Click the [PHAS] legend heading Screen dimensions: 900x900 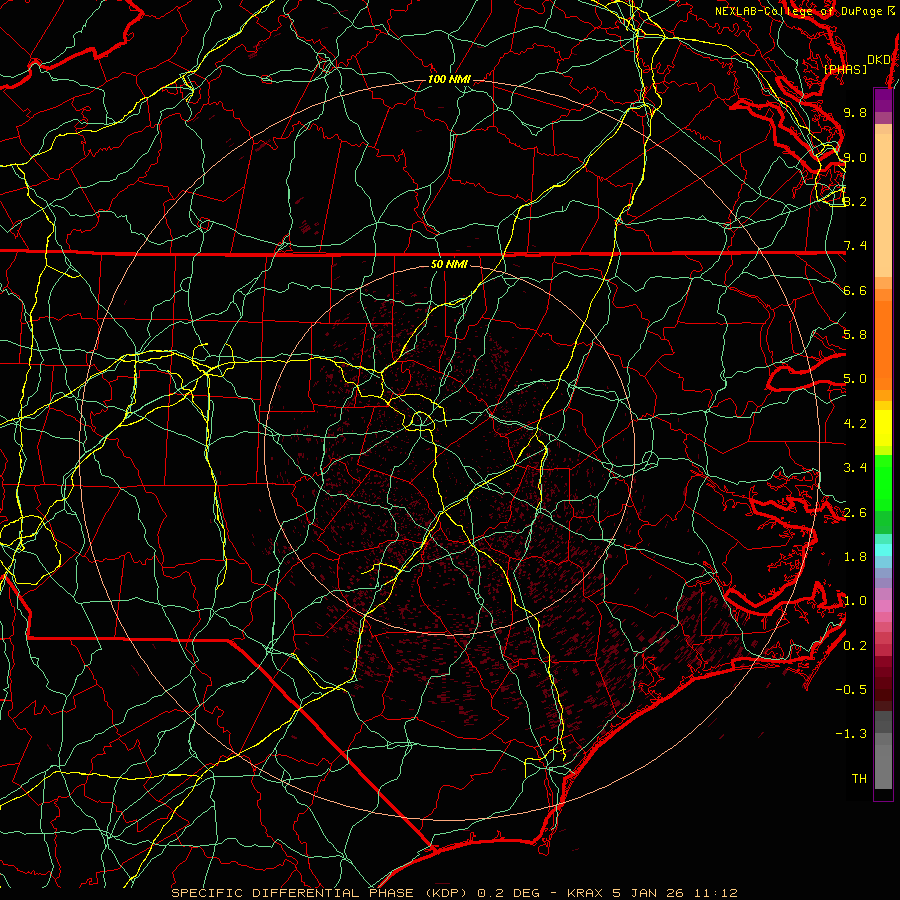(845, 69)
